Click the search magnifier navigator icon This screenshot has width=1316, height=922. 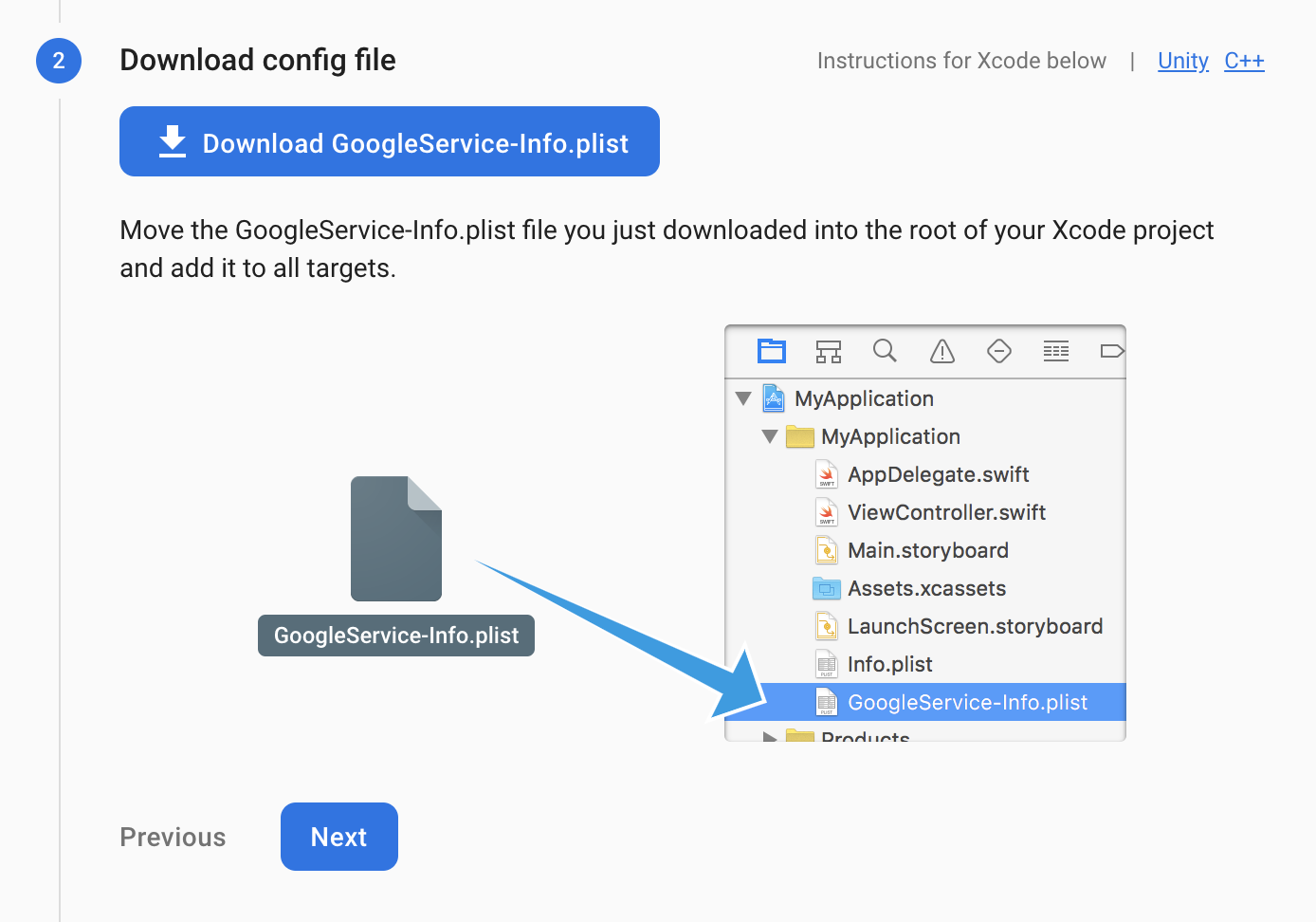885,351
